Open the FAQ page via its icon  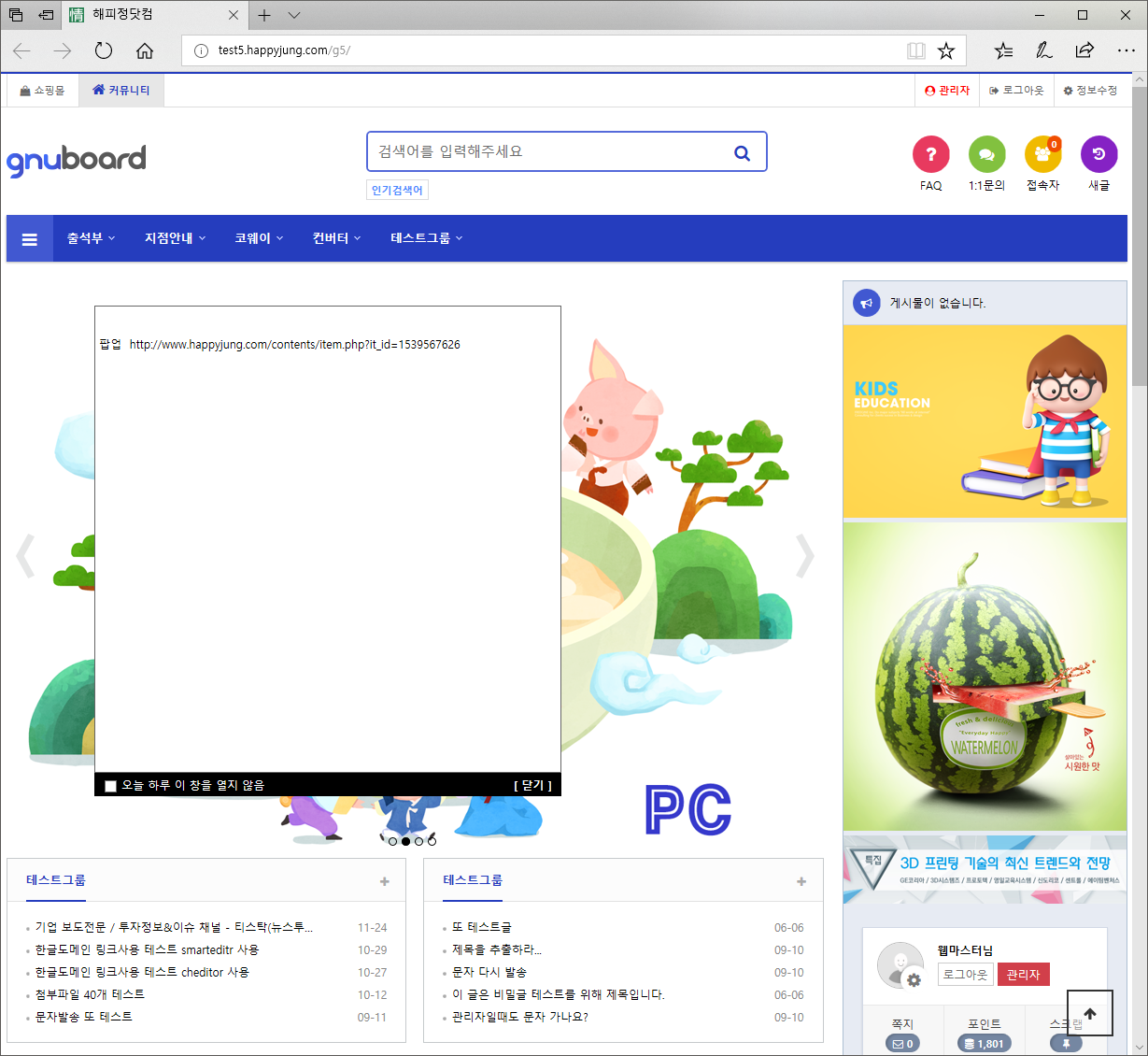click(930, 154)
